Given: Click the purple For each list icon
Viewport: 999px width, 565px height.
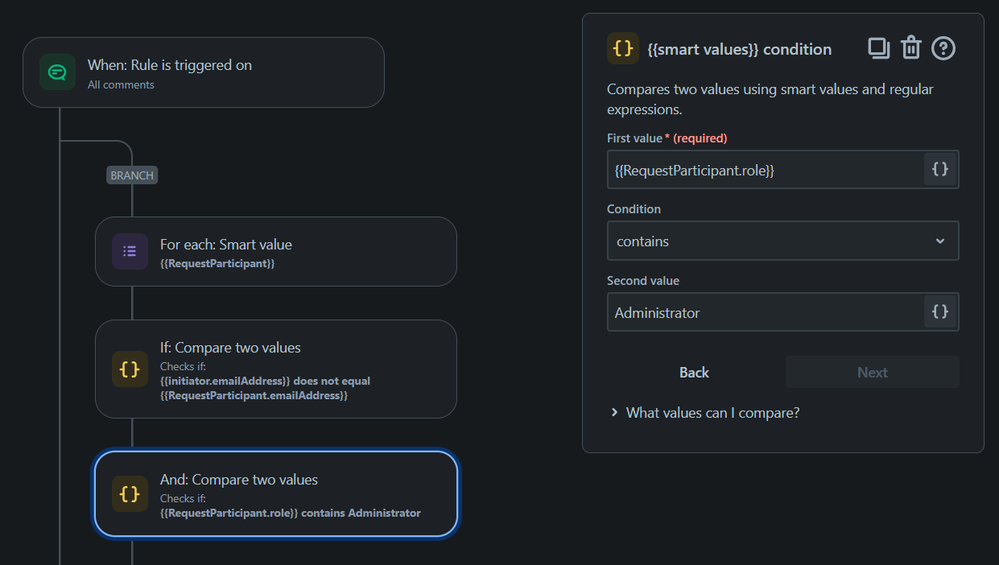Looking at the screenshot, I should (x=130, y=252).
